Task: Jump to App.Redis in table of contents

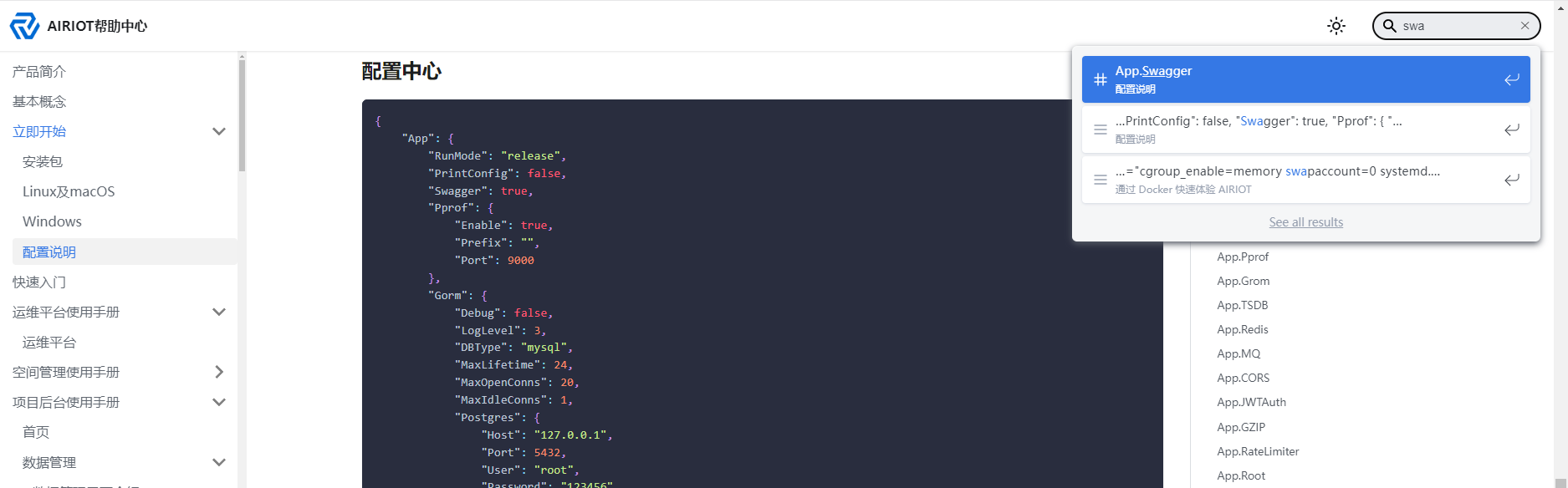Action: pyautogui.click(x=1242, y=329)
